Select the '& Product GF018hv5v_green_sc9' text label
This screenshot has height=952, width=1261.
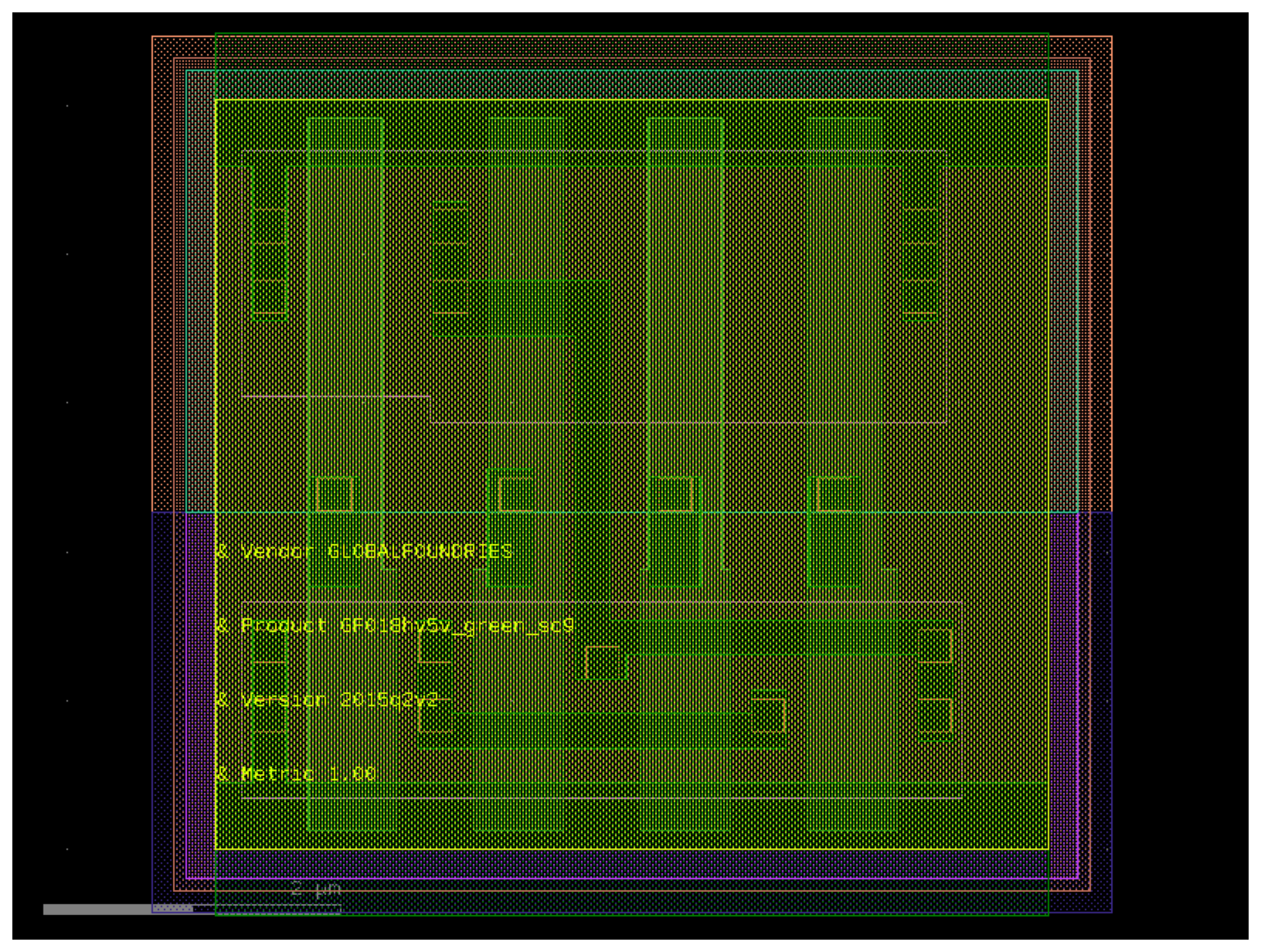[x=395, y=626]
